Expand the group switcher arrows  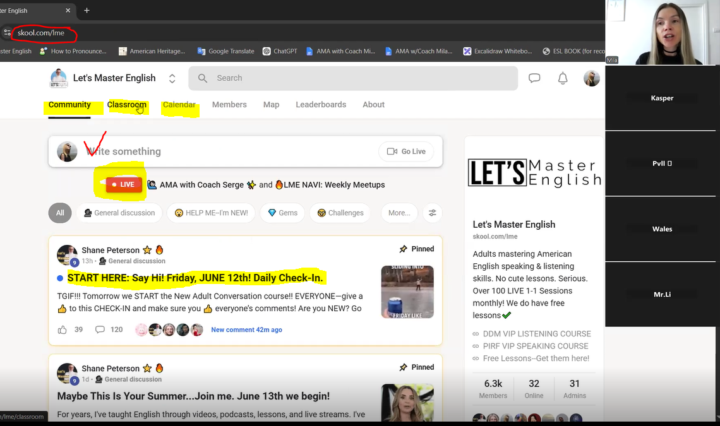pyautogui.click(x=172, y=78)
